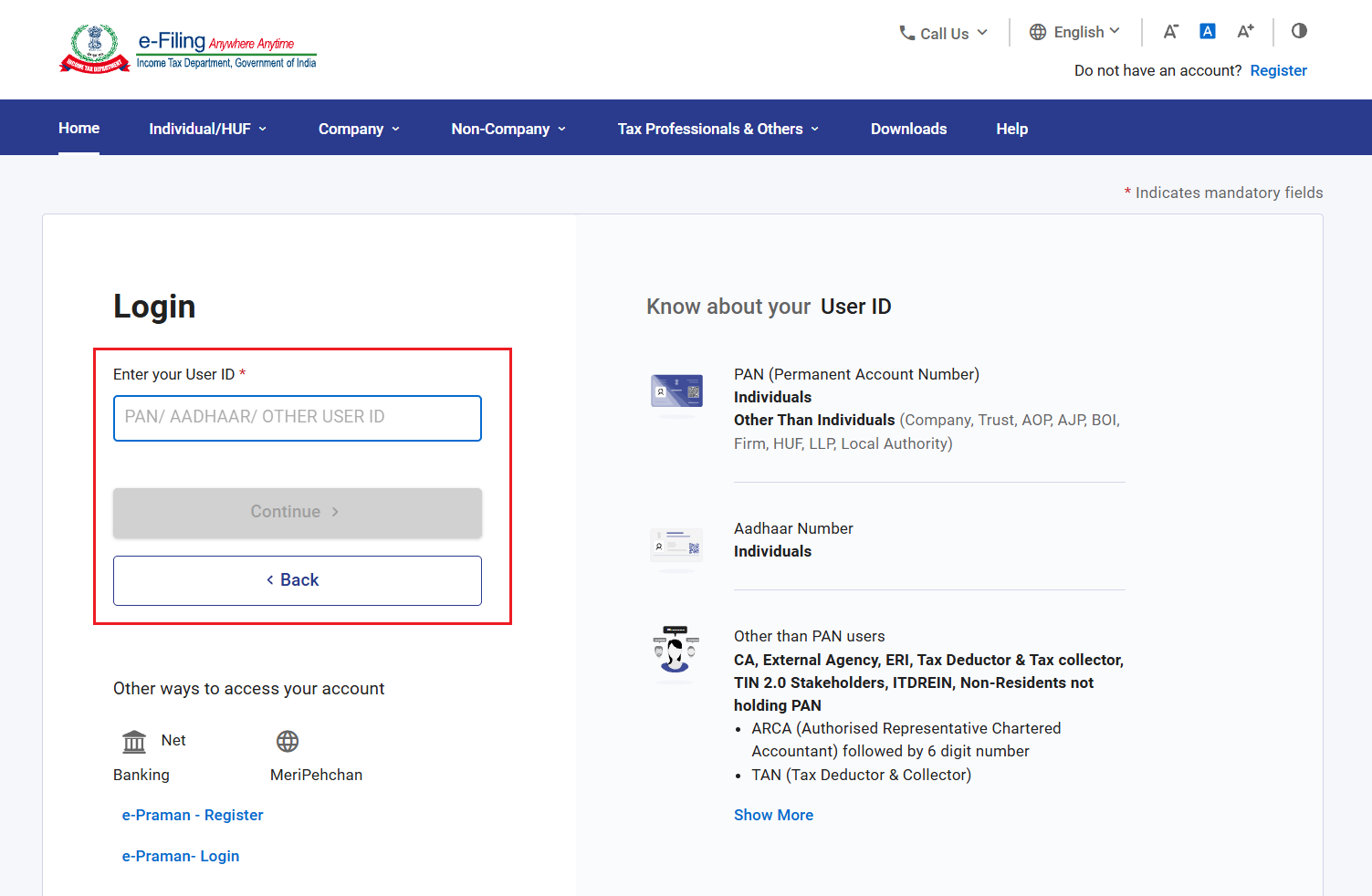This screenshot has width=1372, height=896.
Task: Open the e-Praman - Register link
Action: [193, 815]
